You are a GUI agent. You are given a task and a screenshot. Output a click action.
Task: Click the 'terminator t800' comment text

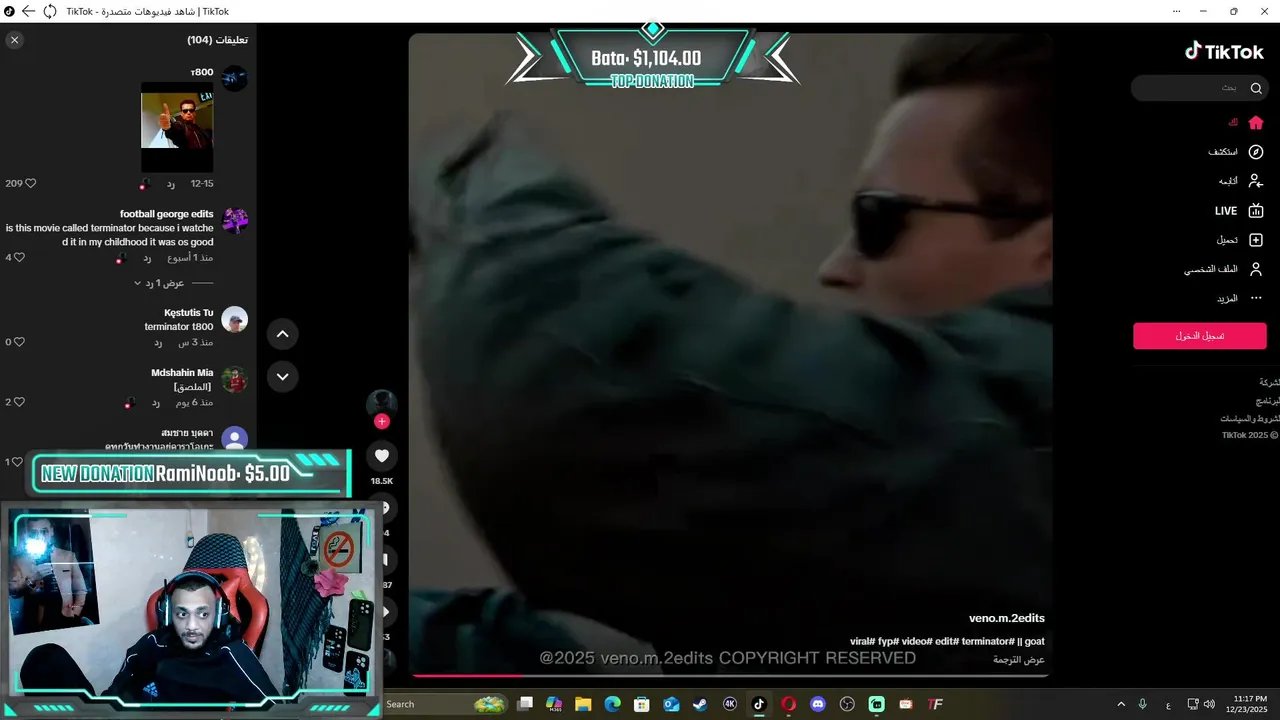(179, 326)
